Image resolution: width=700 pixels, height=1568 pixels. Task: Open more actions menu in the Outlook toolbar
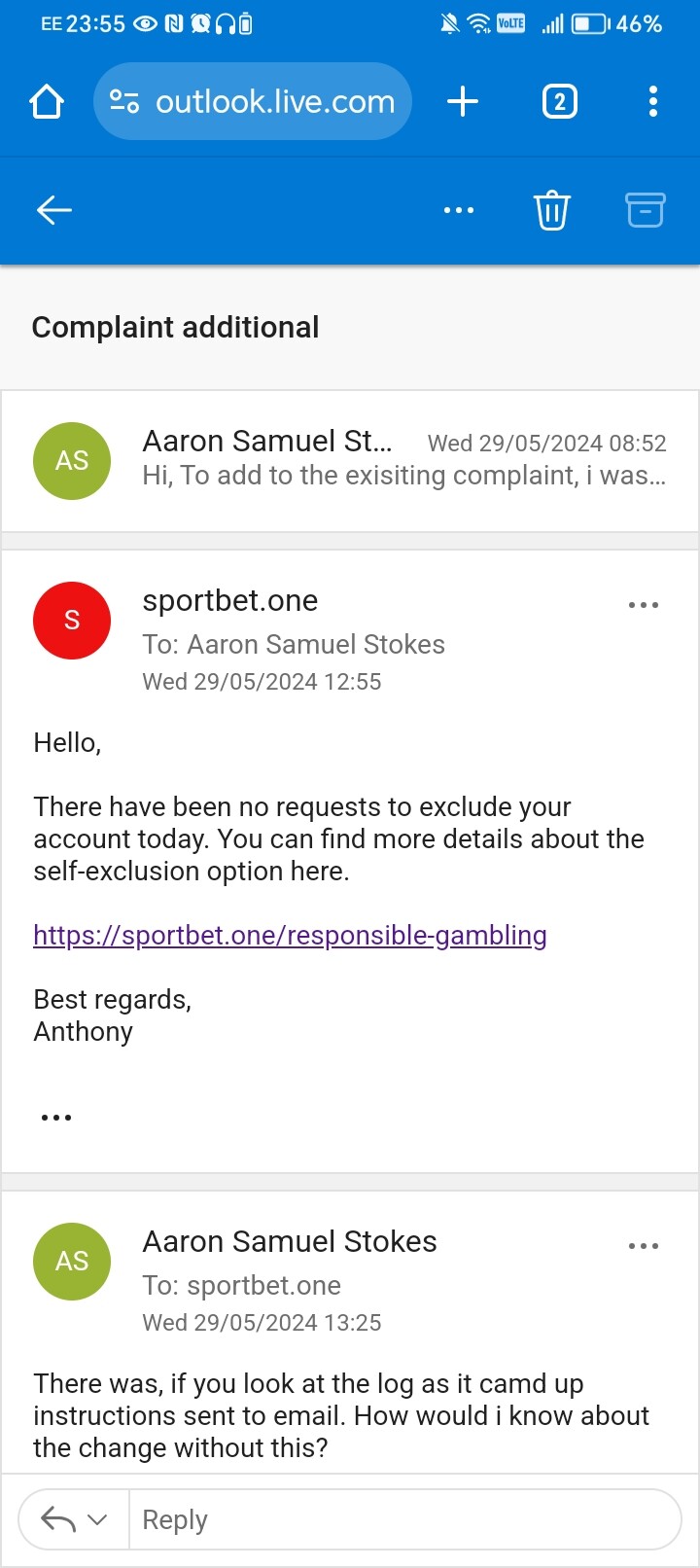point(459,210)
